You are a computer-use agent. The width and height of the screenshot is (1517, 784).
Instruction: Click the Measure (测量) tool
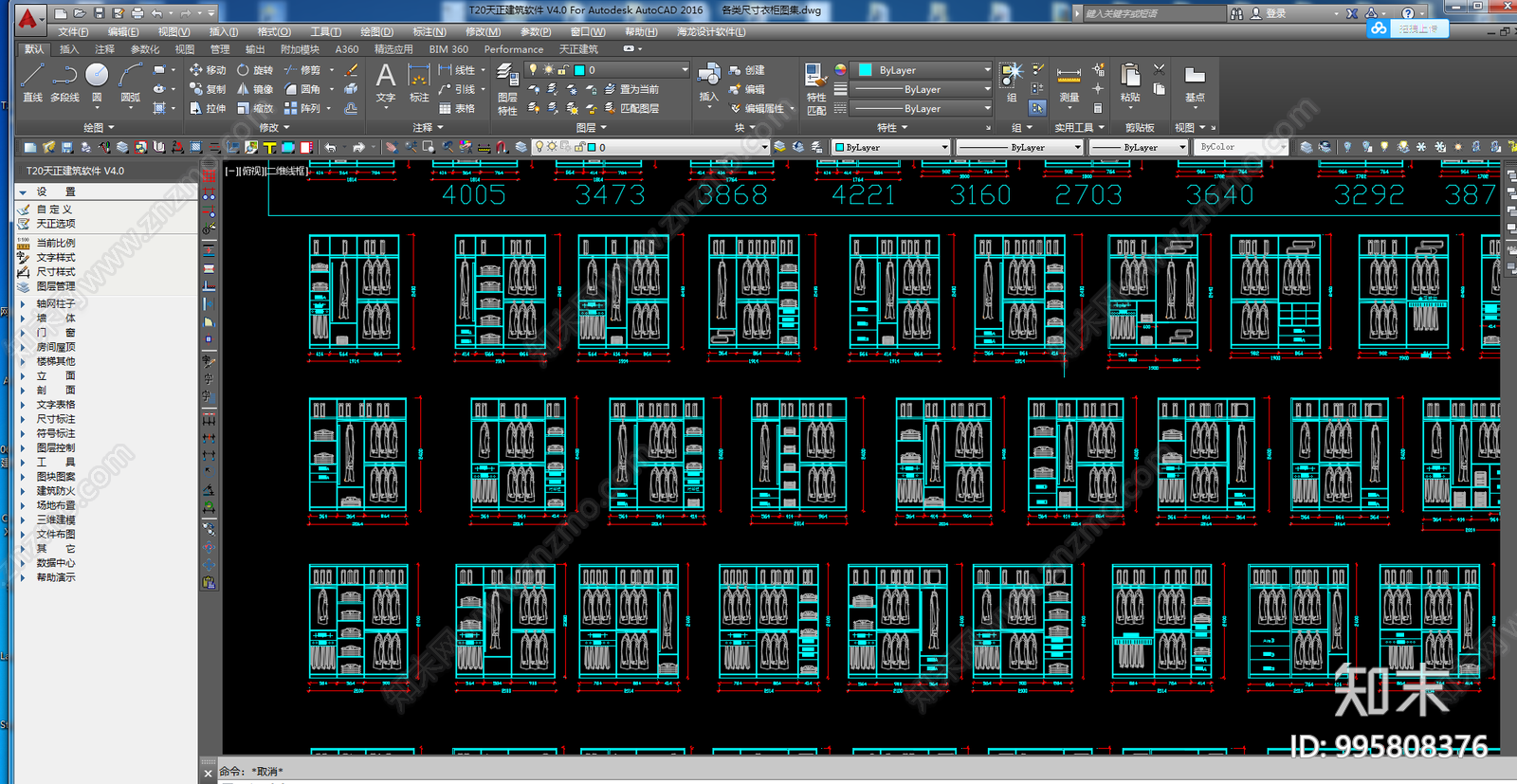coord(1069,83)
